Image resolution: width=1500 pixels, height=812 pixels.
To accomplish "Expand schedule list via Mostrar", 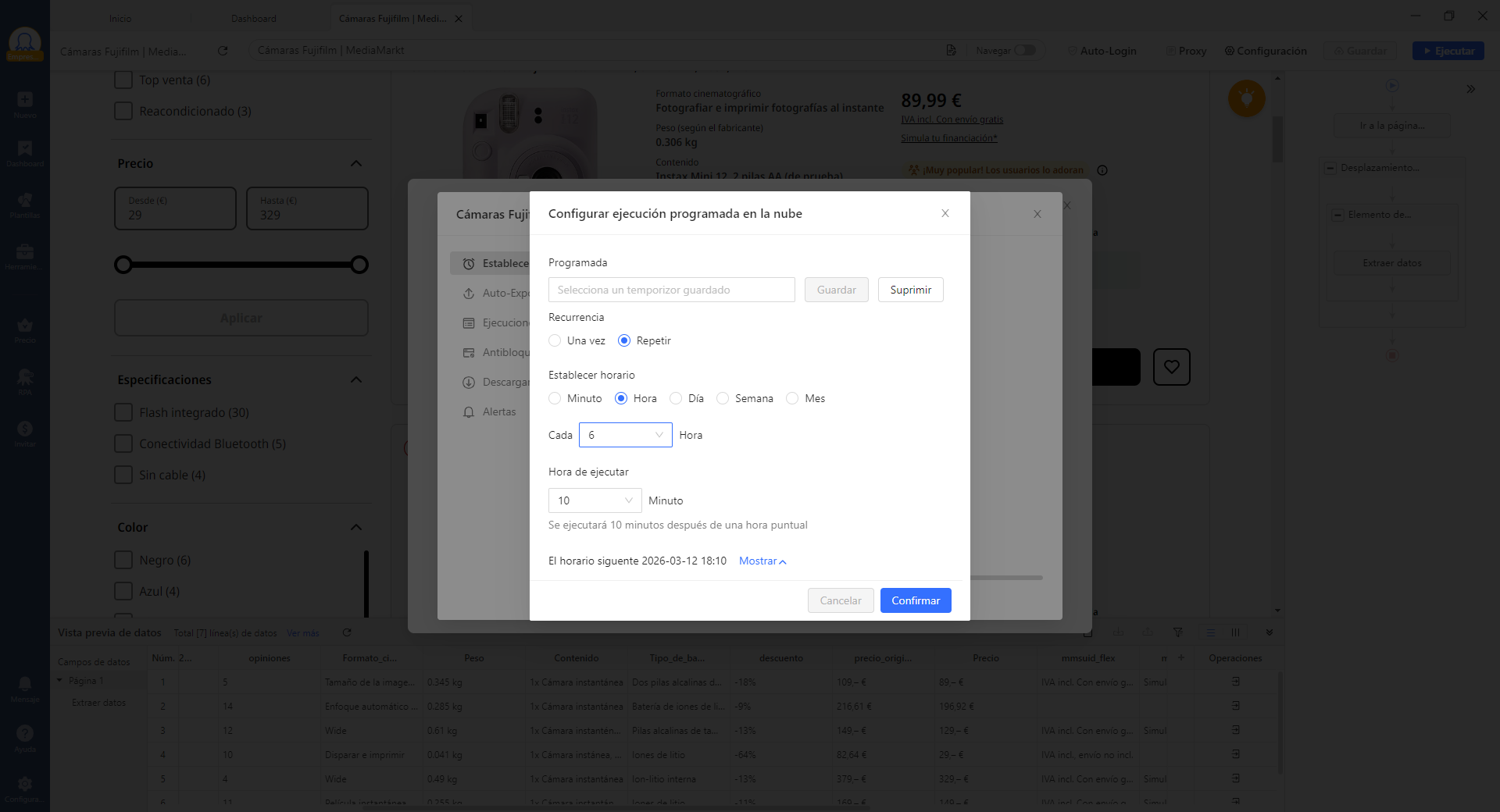I will [762, 561].
